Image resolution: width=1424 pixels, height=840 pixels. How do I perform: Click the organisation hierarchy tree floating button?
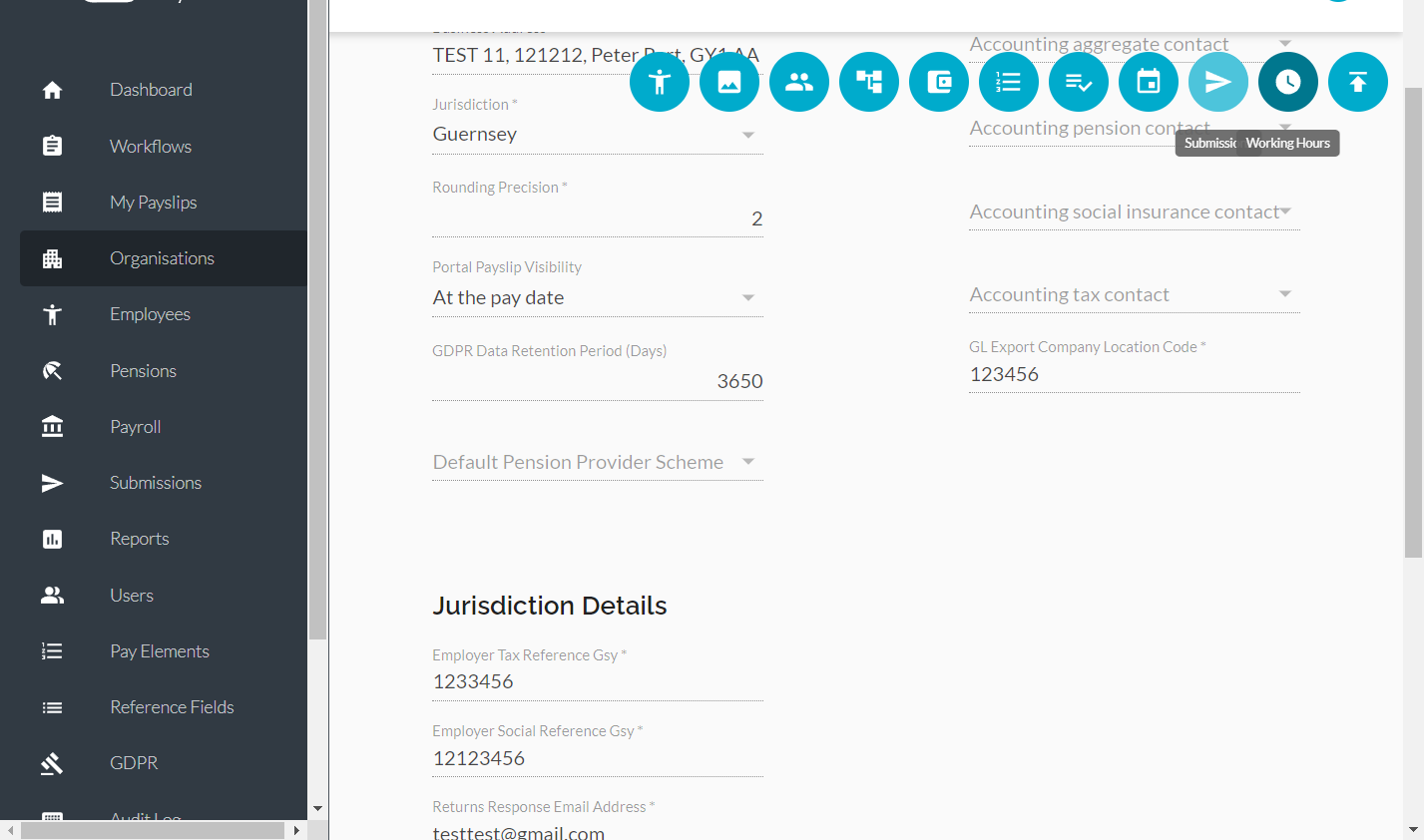(x=869, y=82)
